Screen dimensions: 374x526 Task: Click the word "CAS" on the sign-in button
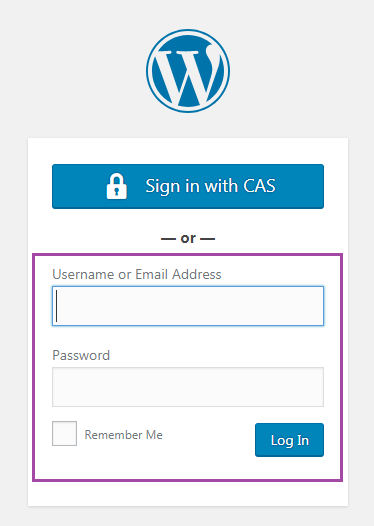[x=259, y=186]
